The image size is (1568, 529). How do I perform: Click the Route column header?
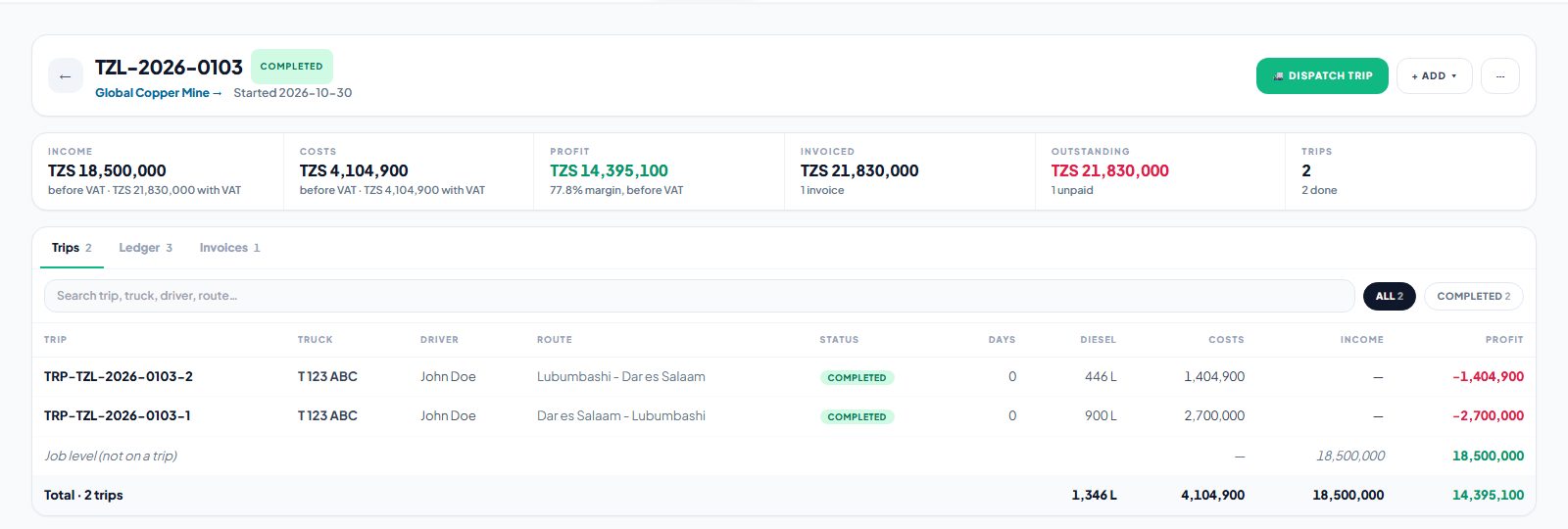(x=555, y=340)
